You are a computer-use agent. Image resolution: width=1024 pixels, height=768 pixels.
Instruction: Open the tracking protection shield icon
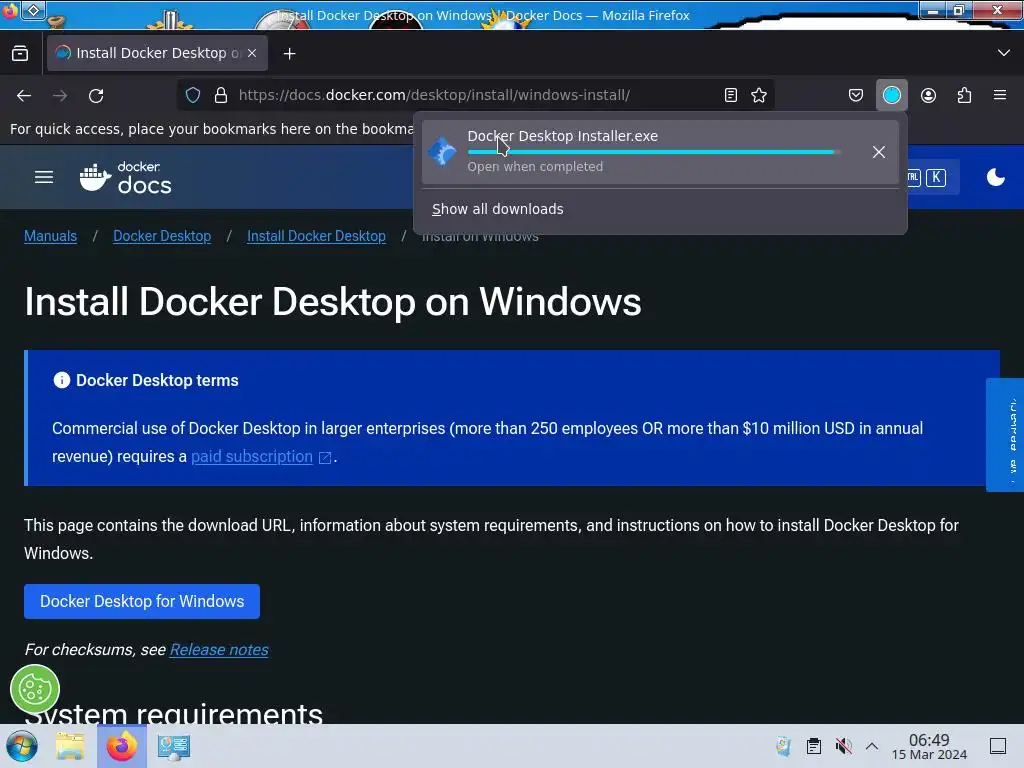click(x=193, y=95)
